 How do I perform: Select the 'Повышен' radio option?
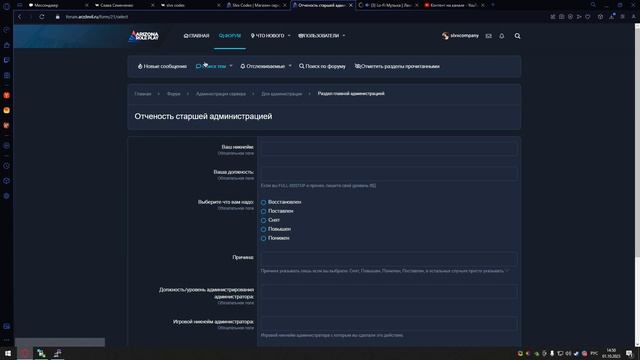(263, 229)
